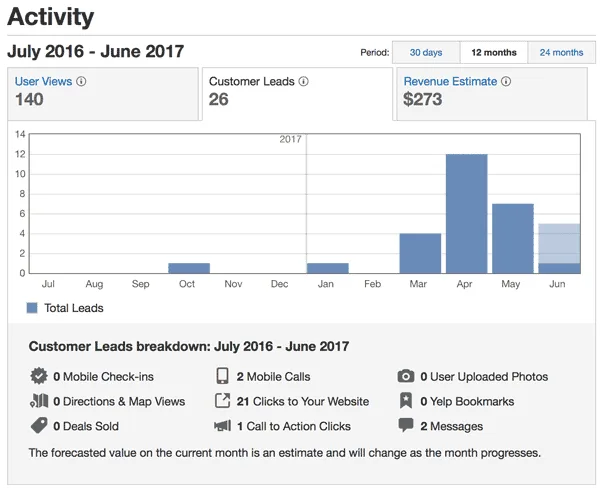Change period to 24 months

(561, 53)
